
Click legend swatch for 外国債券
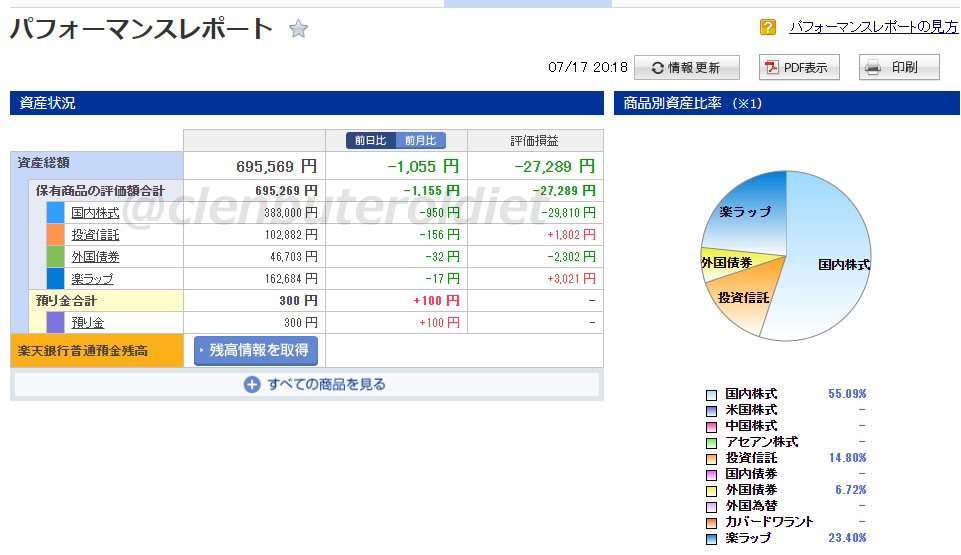click(x=712, y=491)
